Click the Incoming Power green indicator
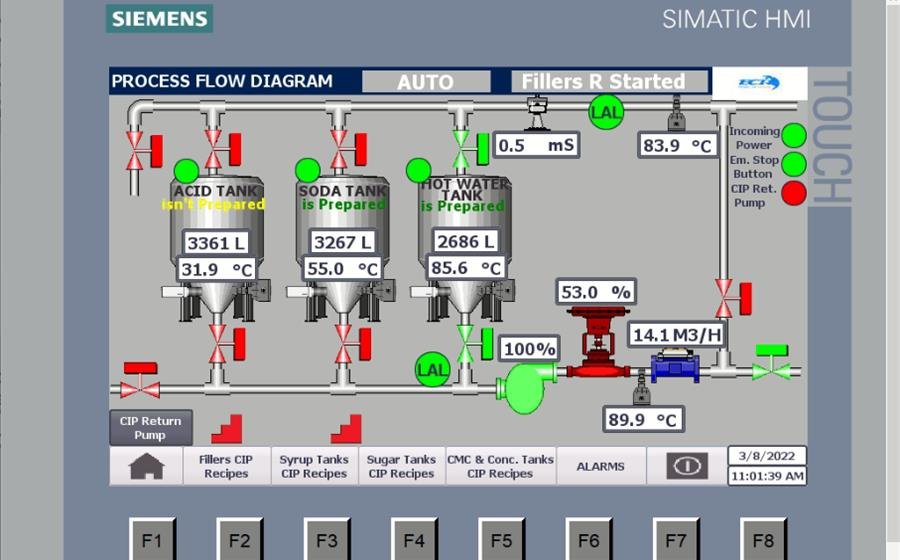 point(794,136)
